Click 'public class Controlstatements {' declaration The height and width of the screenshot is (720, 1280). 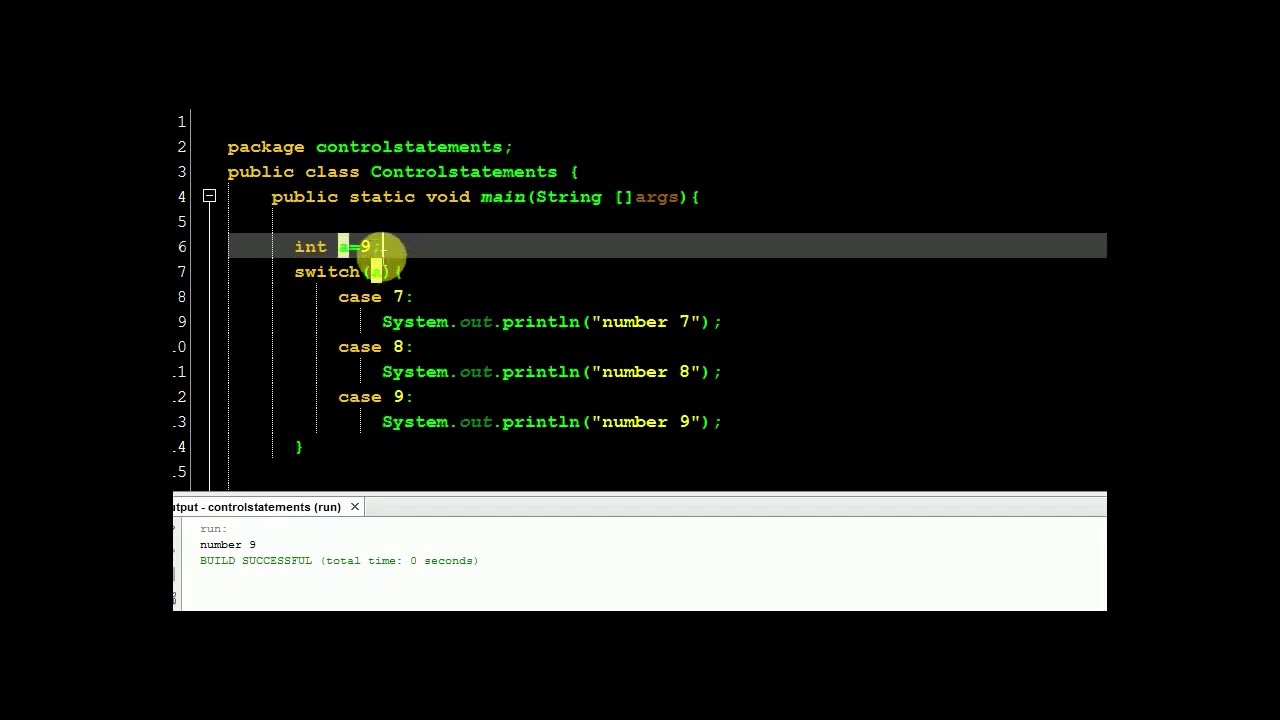point(403,172)
